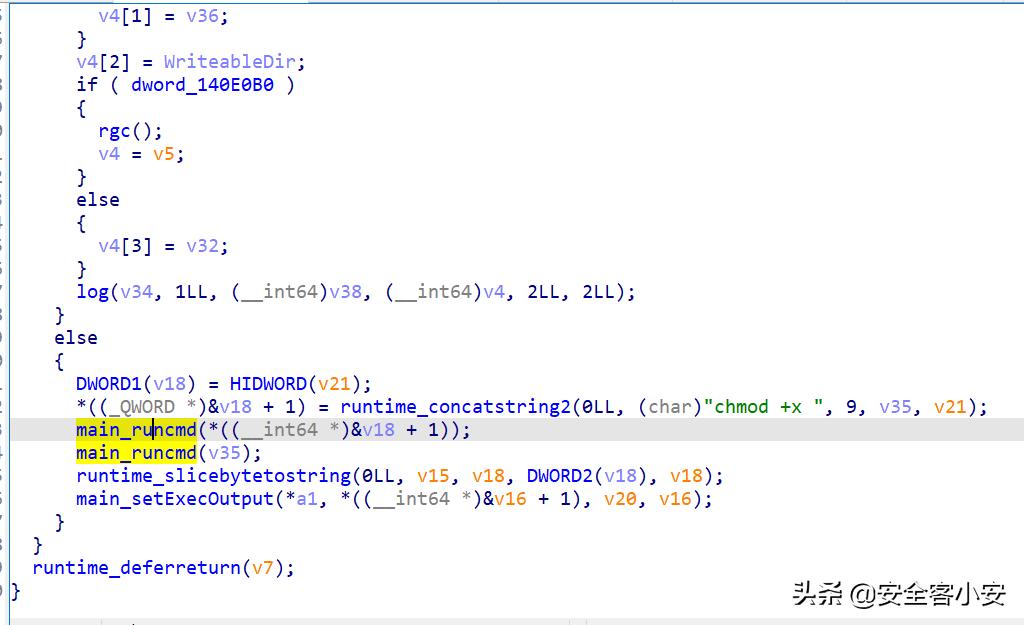Click the DWORD1 macro
Screen dimensions: 1024x625
[108, 384]
